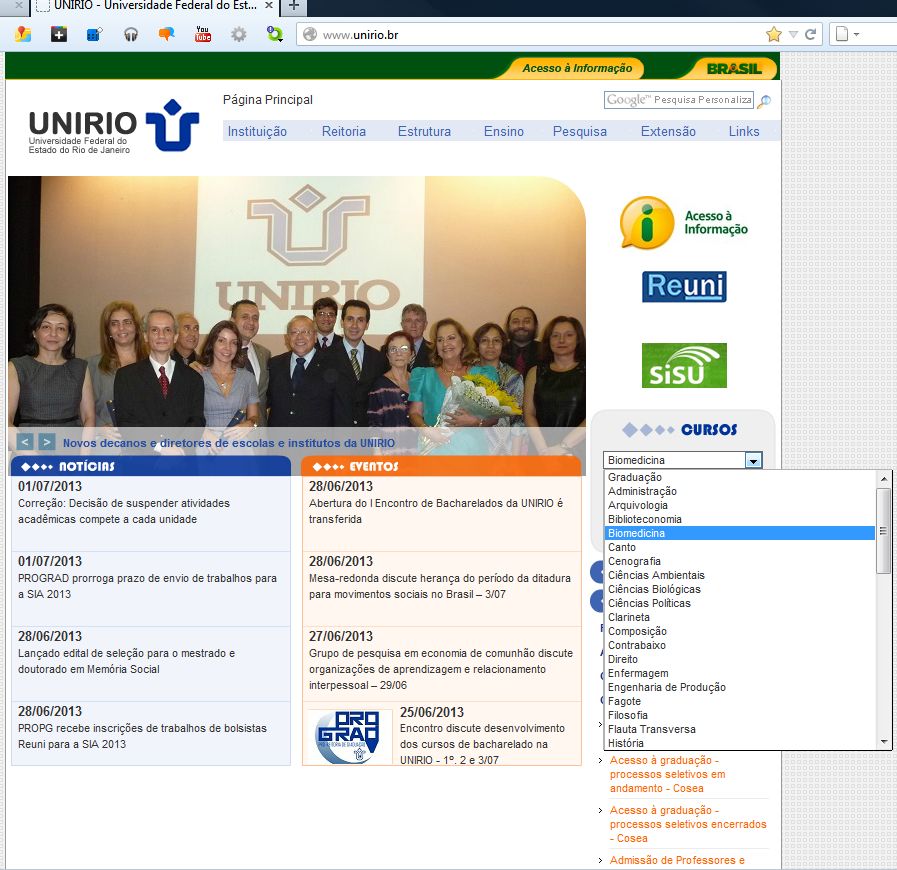Image resolution: width=897 pixels, height=870 pixels.
Task: Click the headphones music toolbar icon
Action: click(130, 33)
